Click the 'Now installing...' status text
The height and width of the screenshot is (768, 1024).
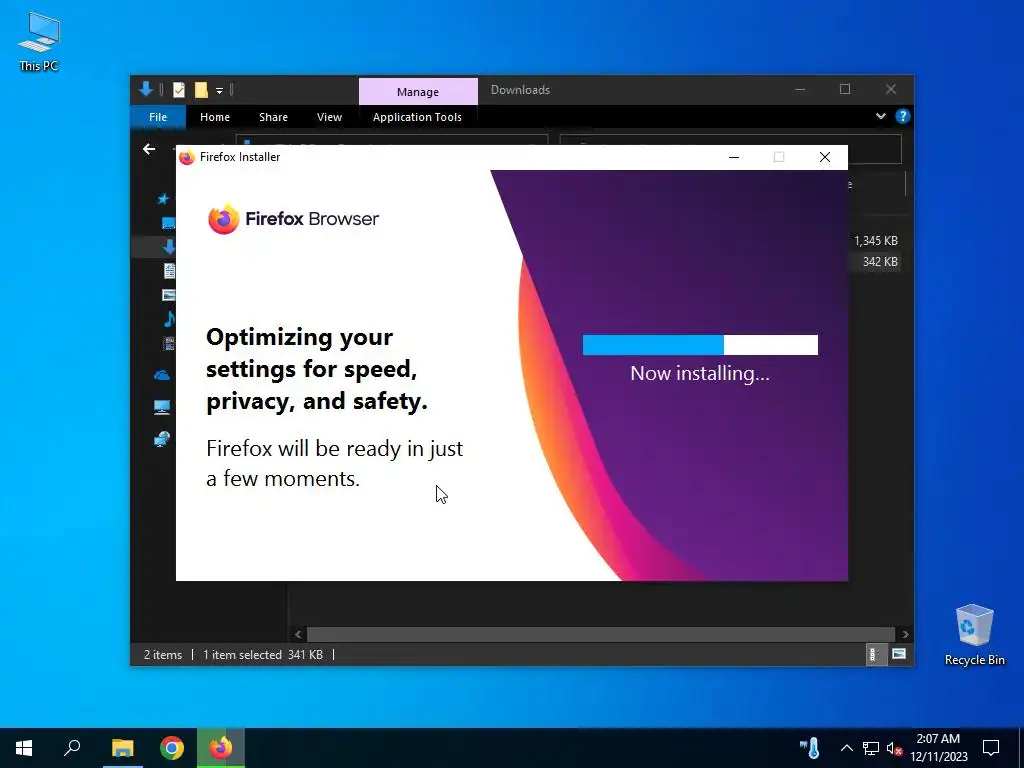[699, 374]
